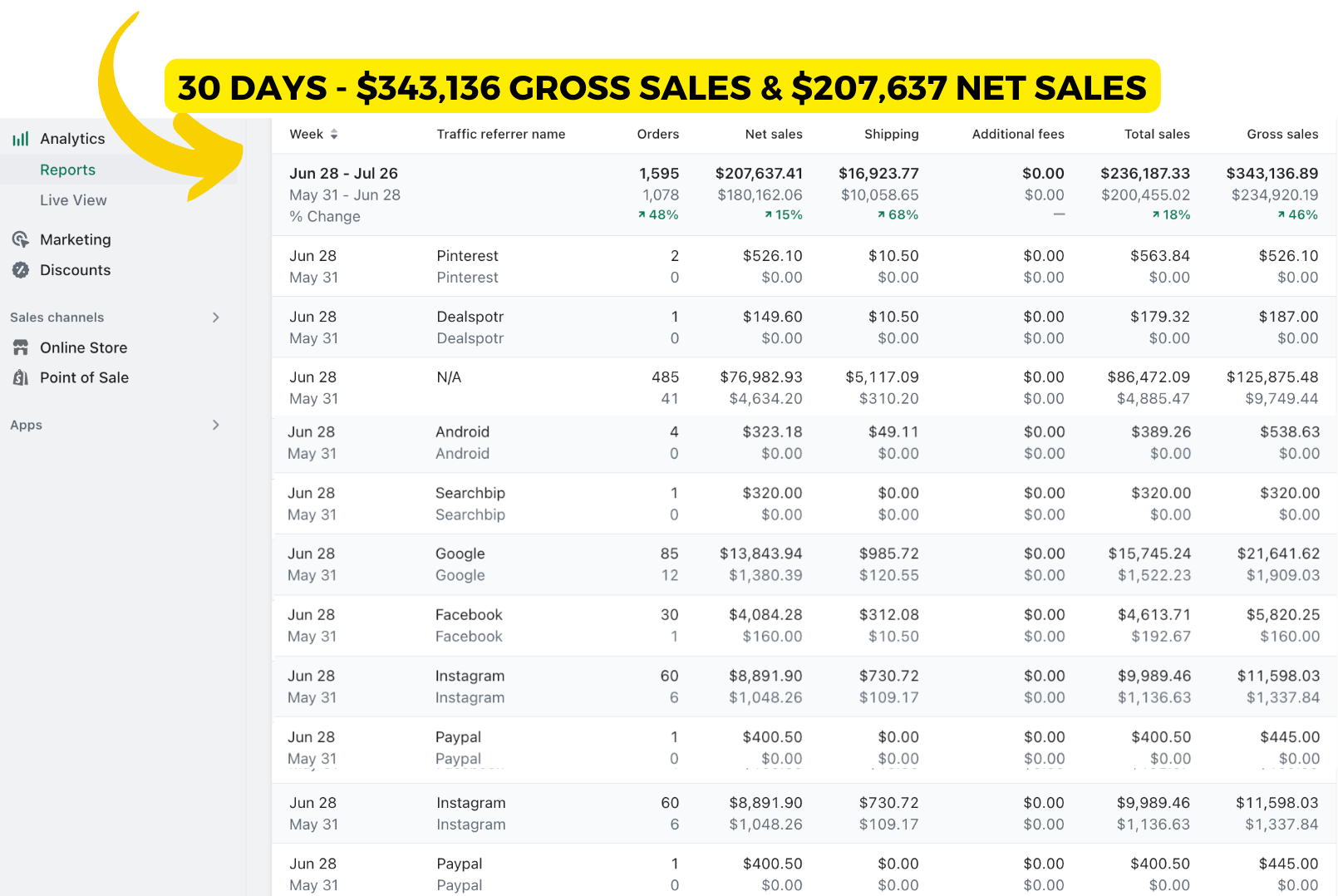Screen dimensions: 1338x896
Task: Open Live View in the sidebar
Action: [x=73, y=200]
